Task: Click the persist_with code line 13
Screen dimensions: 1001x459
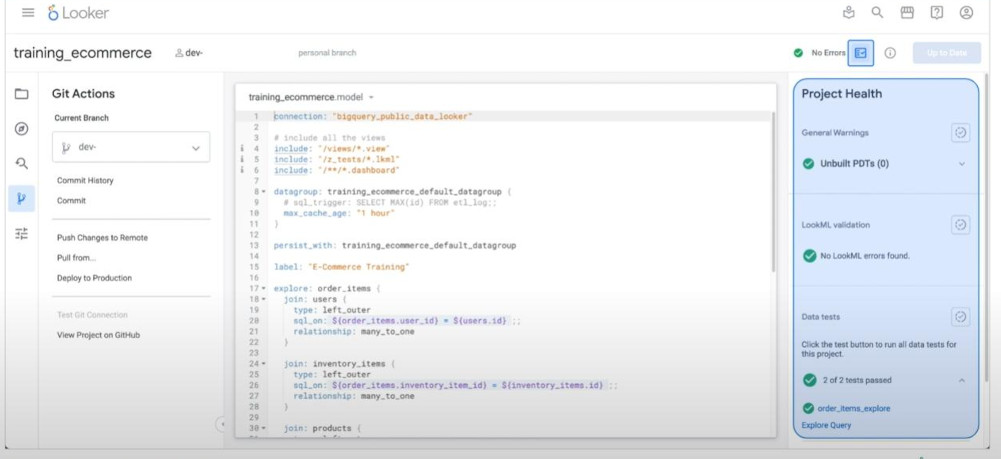Action: [395, 245]
